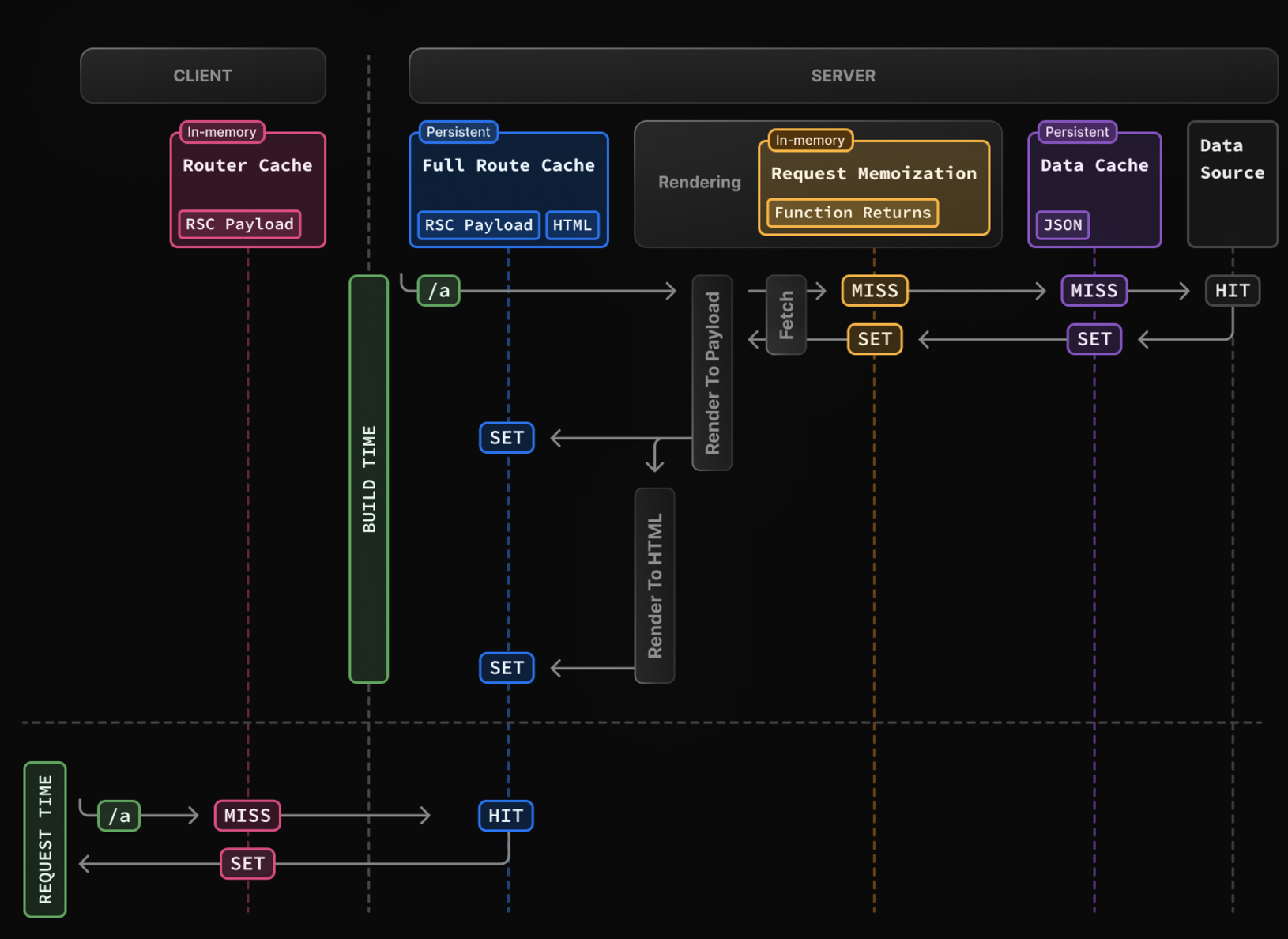
Task: Click the Data Source HIT badge
Action: point(1233,291)
